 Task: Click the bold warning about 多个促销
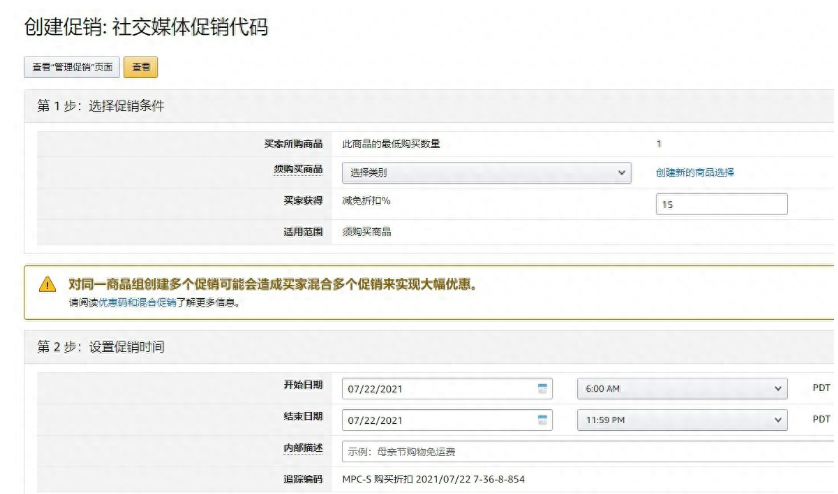[x=273, y=284]
